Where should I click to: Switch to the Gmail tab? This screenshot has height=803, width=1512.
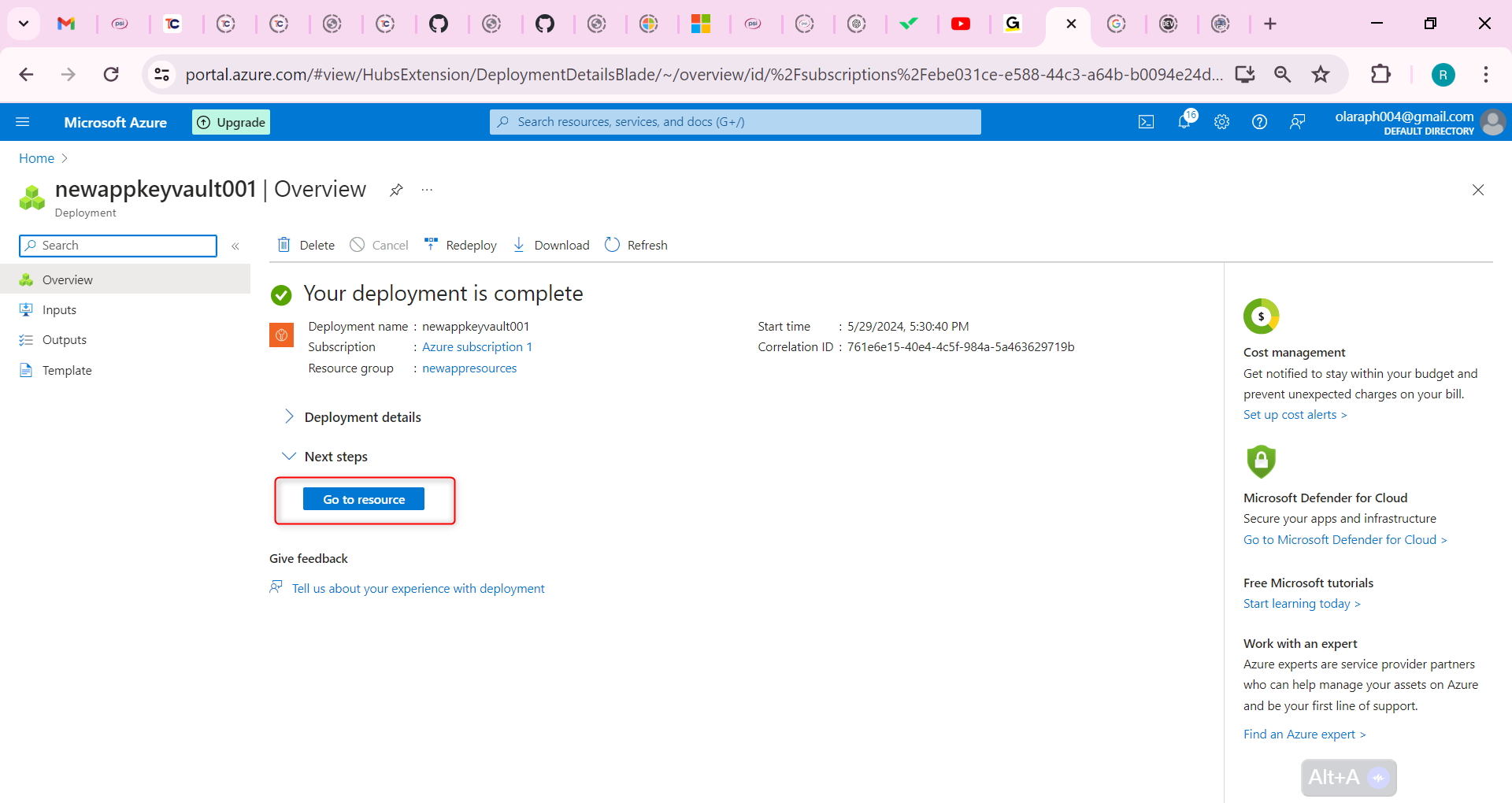(67, 24)
